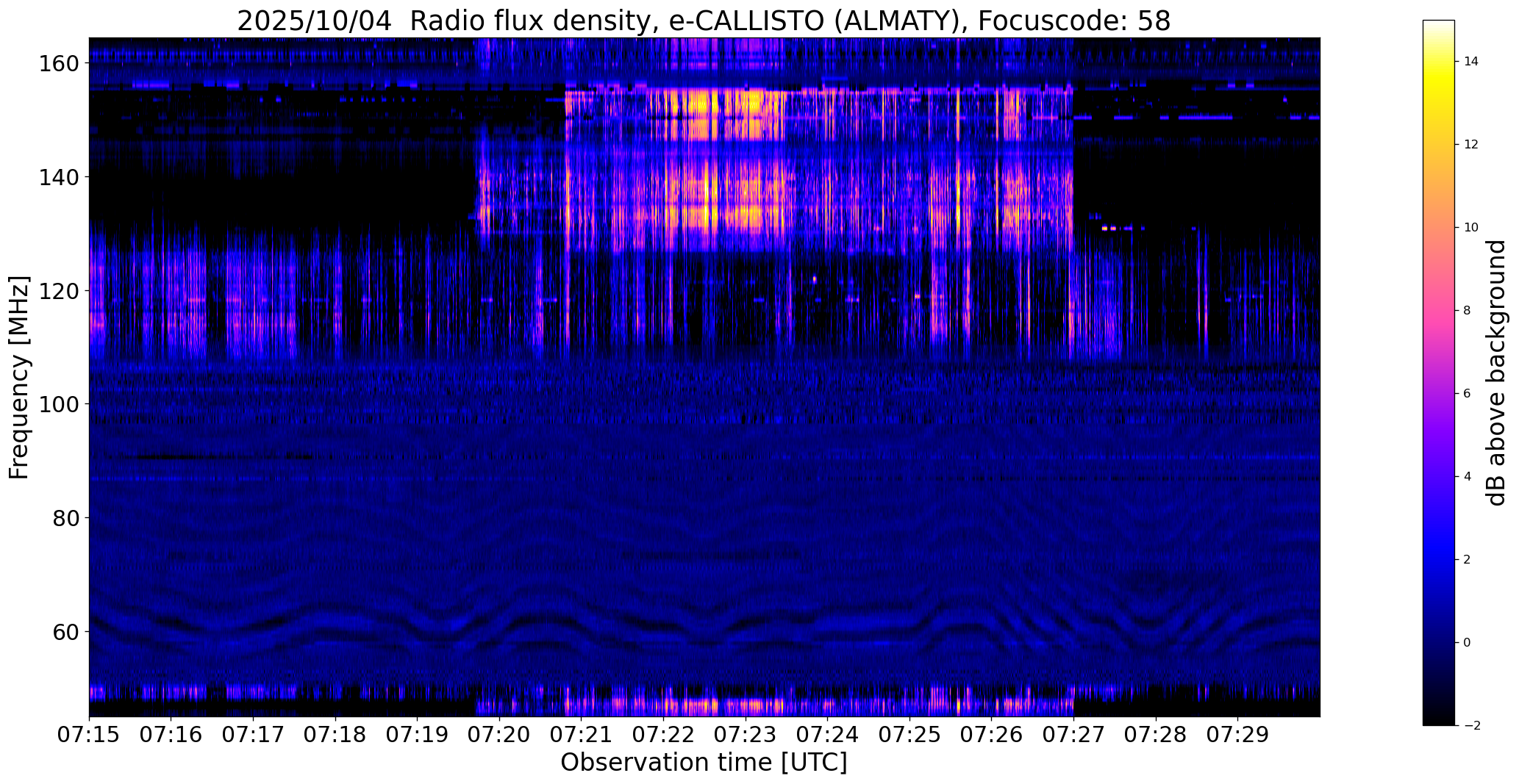This screenshot has height=784, width=1519.
Task: Select the 07:25 time tick label
Action: 909,736
